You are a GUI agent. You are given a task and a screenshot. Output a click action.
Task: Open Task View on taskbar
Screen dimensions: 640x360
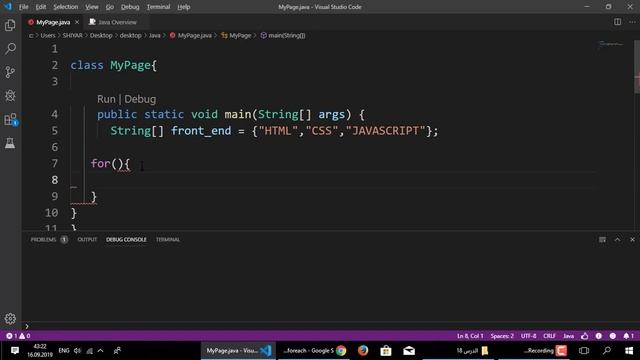click(x=584, y=351)
